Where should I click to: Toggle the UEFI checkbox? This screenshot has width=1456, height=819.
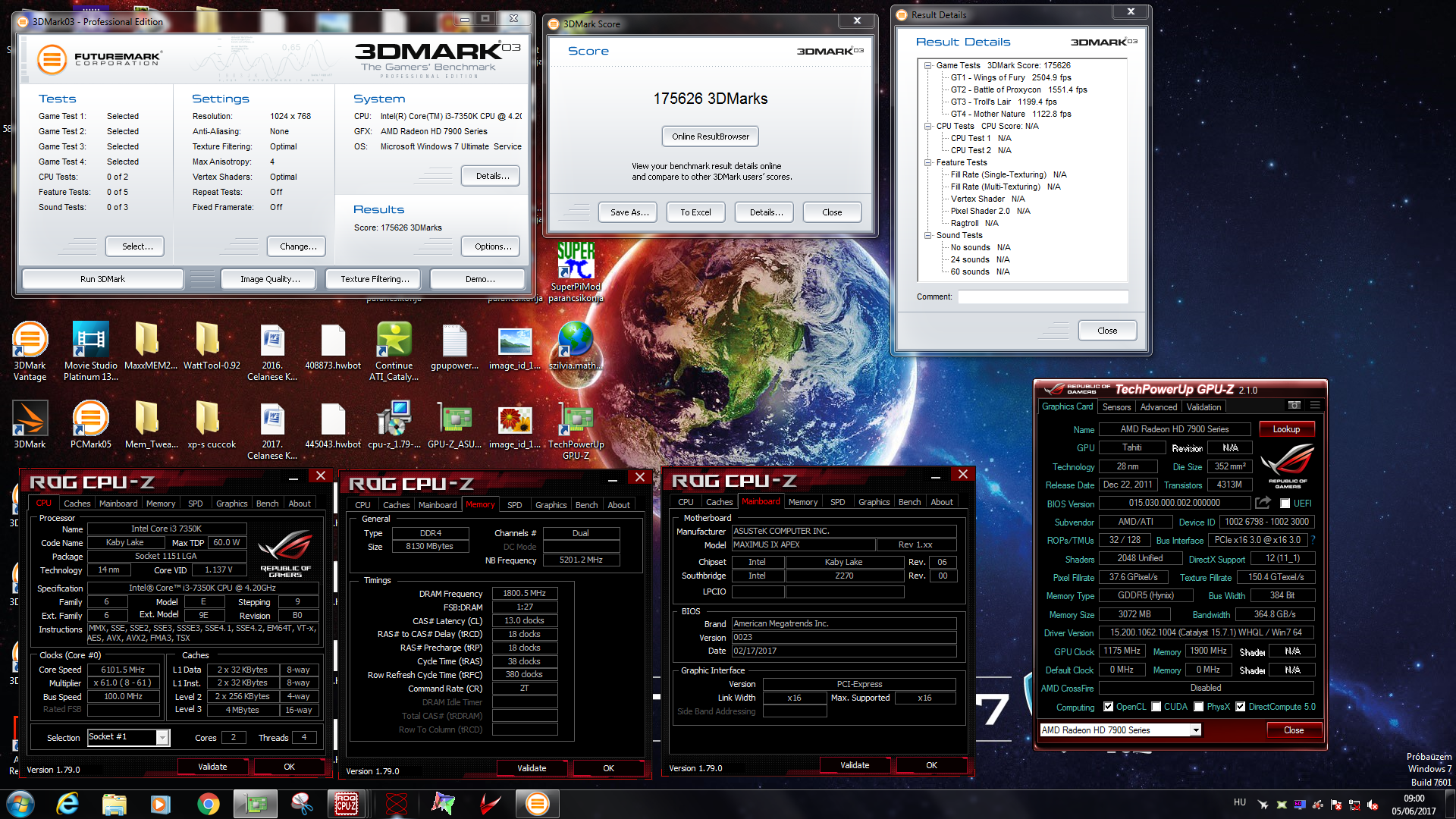tap(1285, 504)
